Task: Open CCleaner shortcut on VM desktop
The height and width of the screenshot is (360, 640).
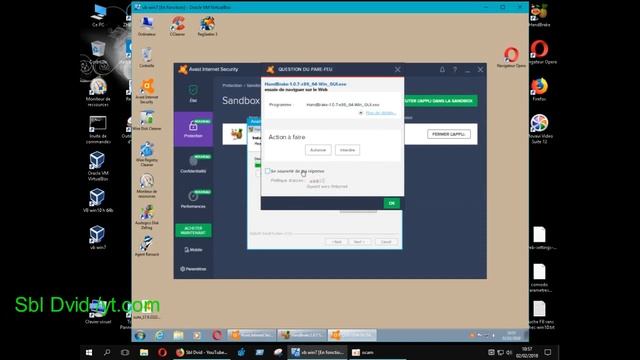Action: 177,27
